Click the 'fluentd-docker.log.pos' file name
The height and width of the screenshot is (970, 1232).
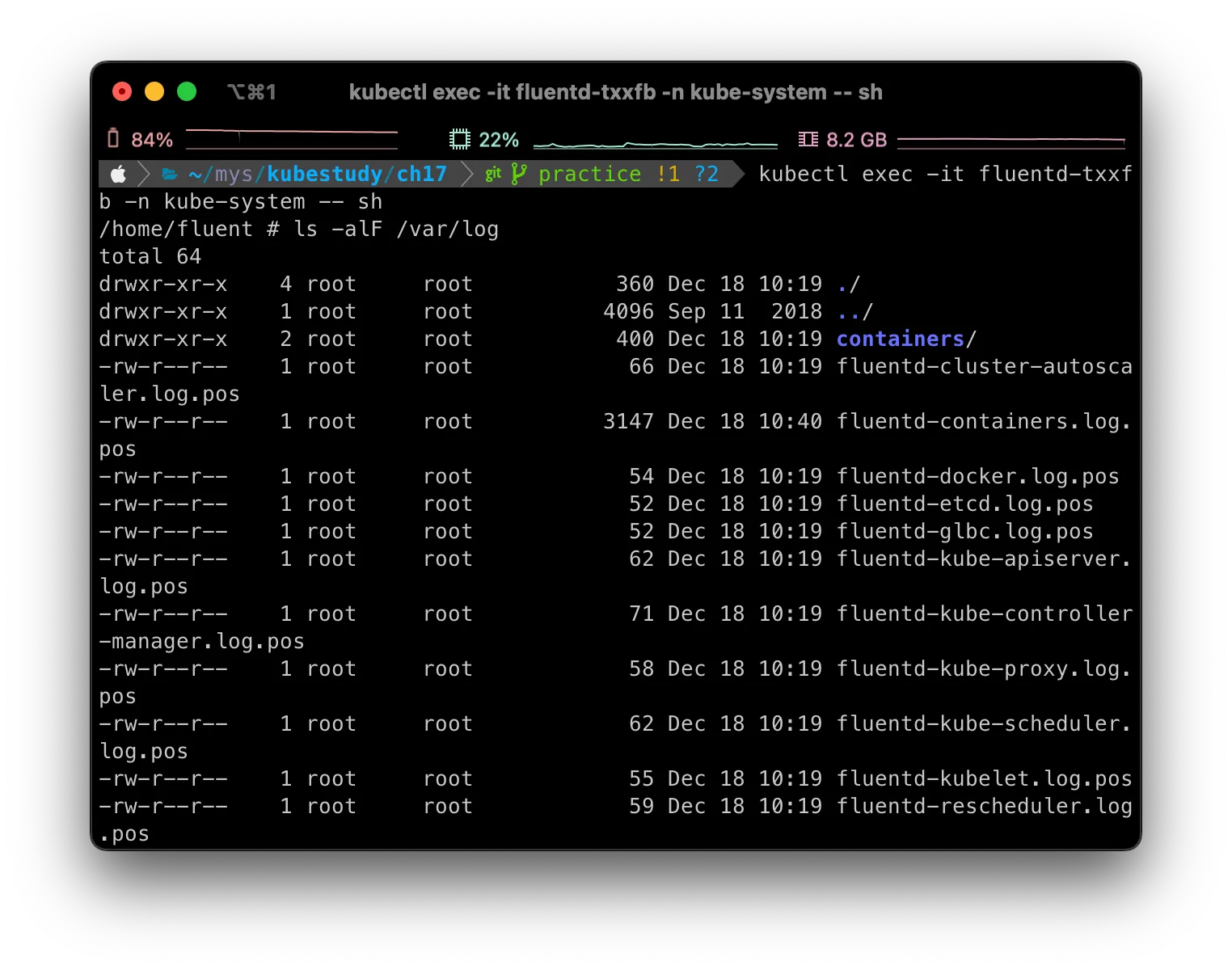pyautogui.click(x=978, y=476)
